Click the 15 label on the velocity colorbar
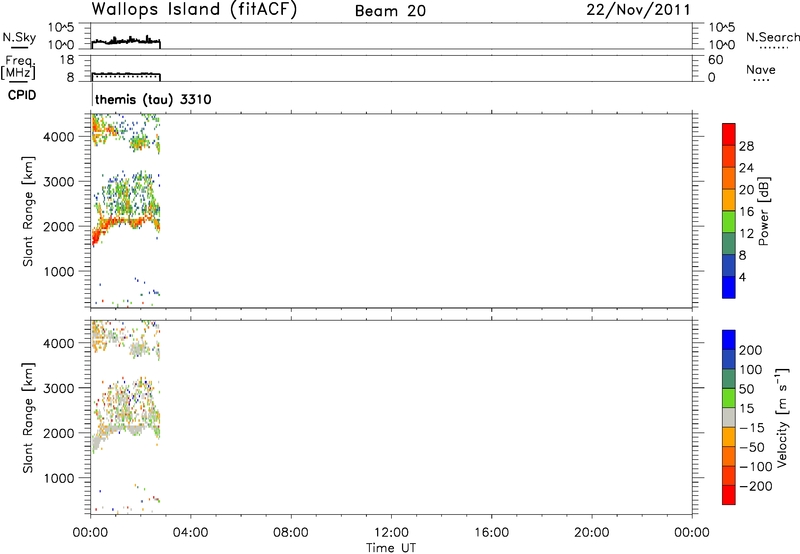Image resolution: width=800 pixels, height=554 pixels. 746,409
